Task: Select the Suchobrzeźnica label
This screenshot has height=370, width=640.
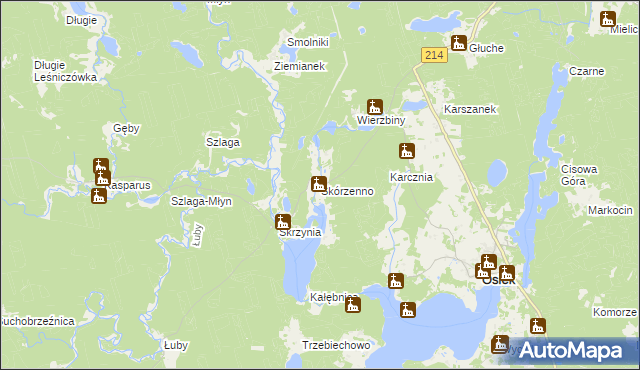Action: (38, 321)
